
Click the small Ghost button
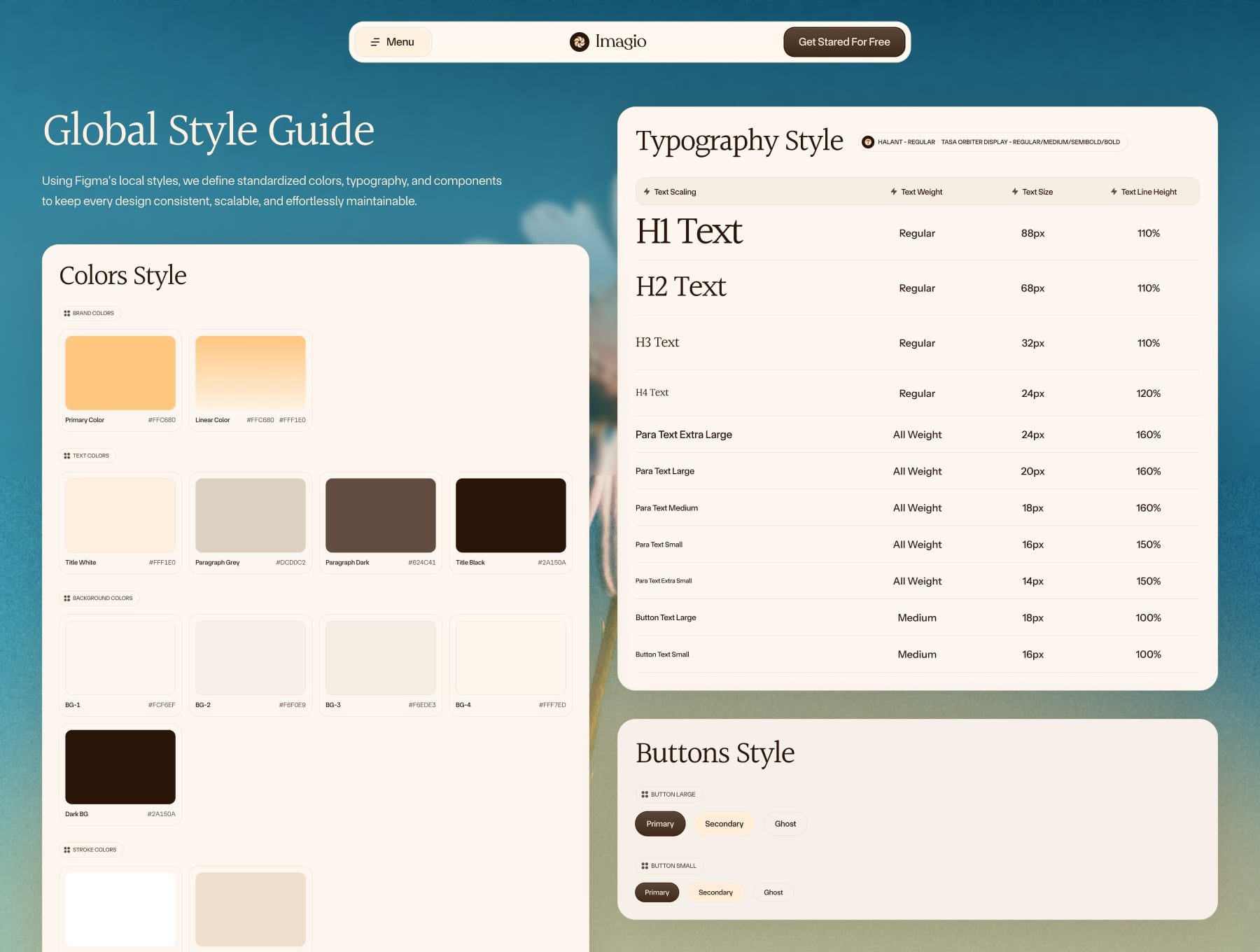(x=773, y=892)
